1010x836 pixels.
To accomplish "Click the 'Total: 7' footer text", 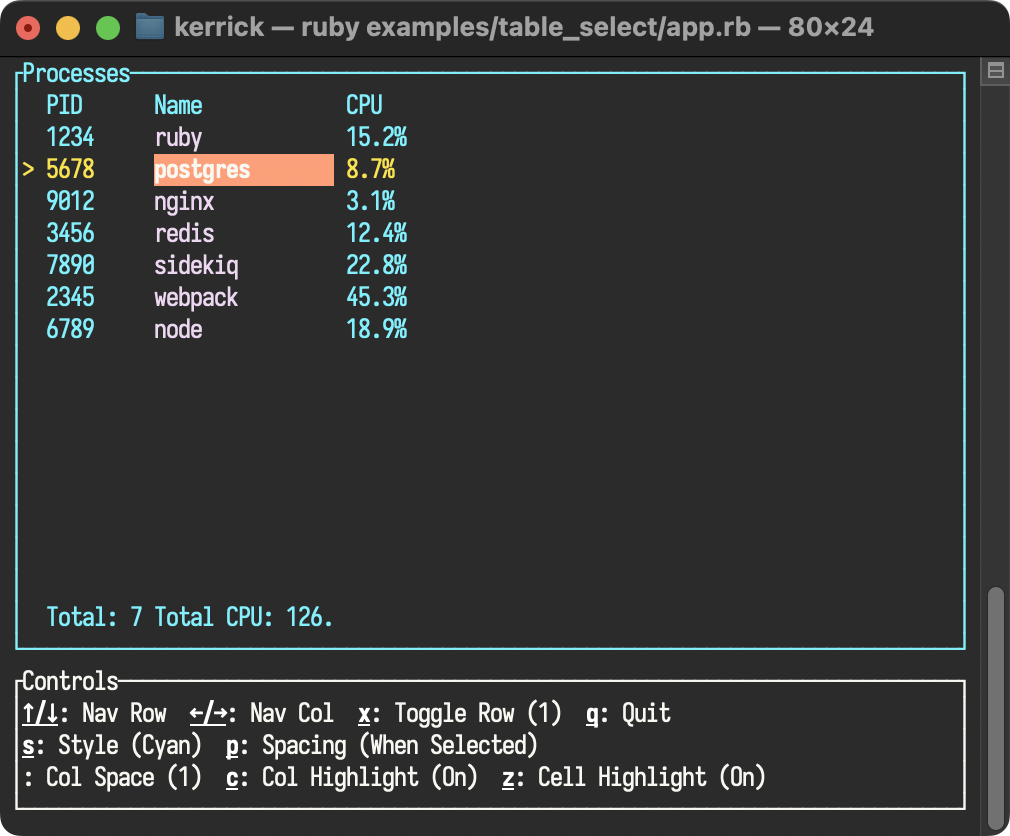I will point(94,617).
